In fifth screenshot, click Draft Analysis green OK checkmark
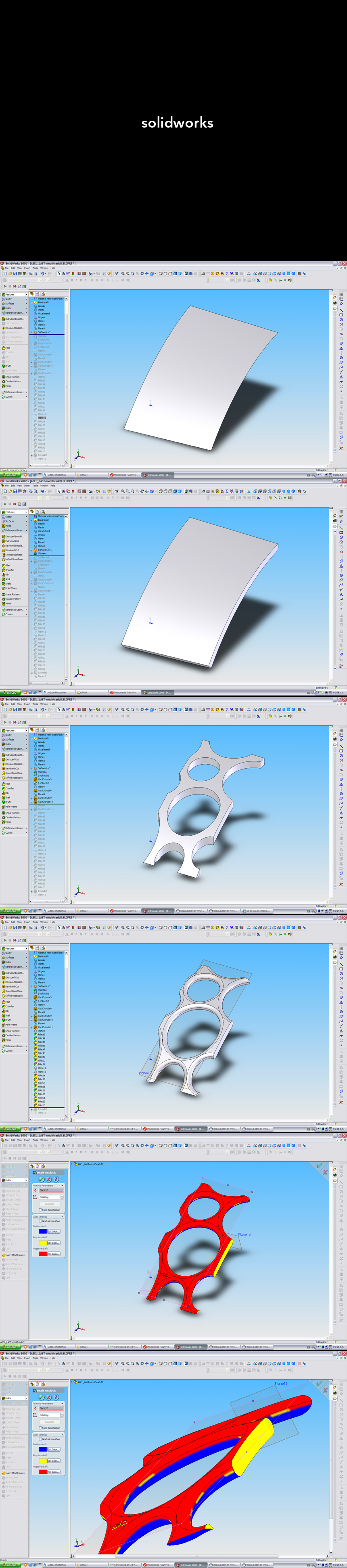The image size is (347, 1568). (42, 1179)
